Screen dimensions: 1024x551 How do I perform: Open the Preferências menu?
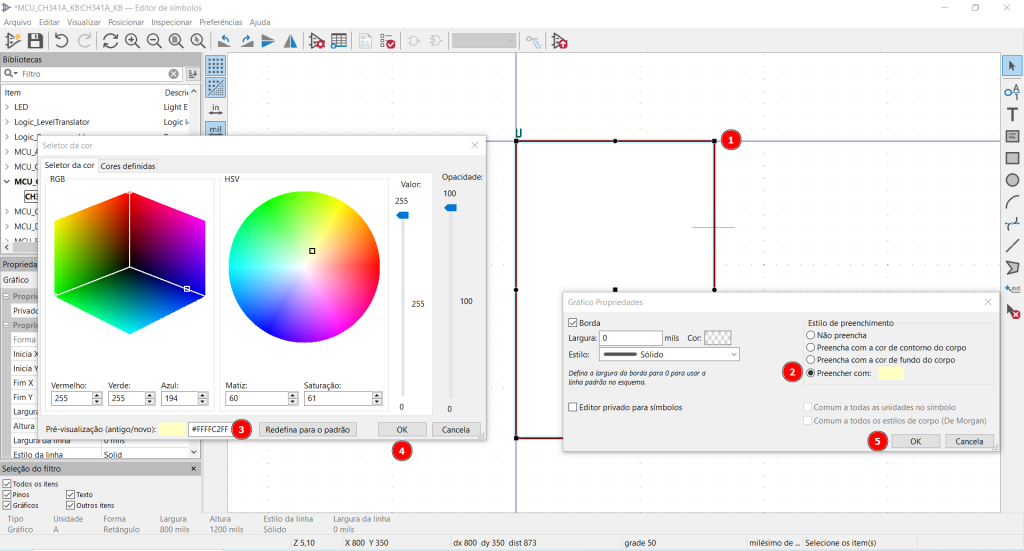220,22
